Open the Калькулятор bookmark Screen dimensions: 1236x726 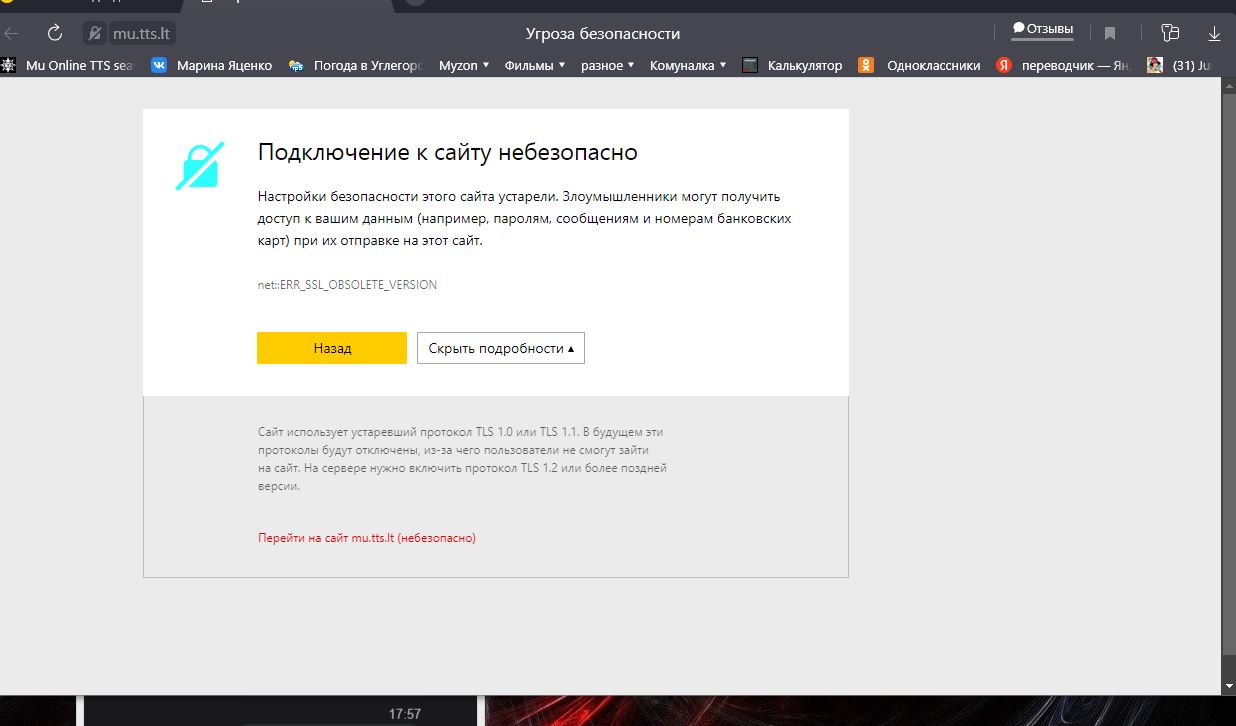(x=793, y=65)
